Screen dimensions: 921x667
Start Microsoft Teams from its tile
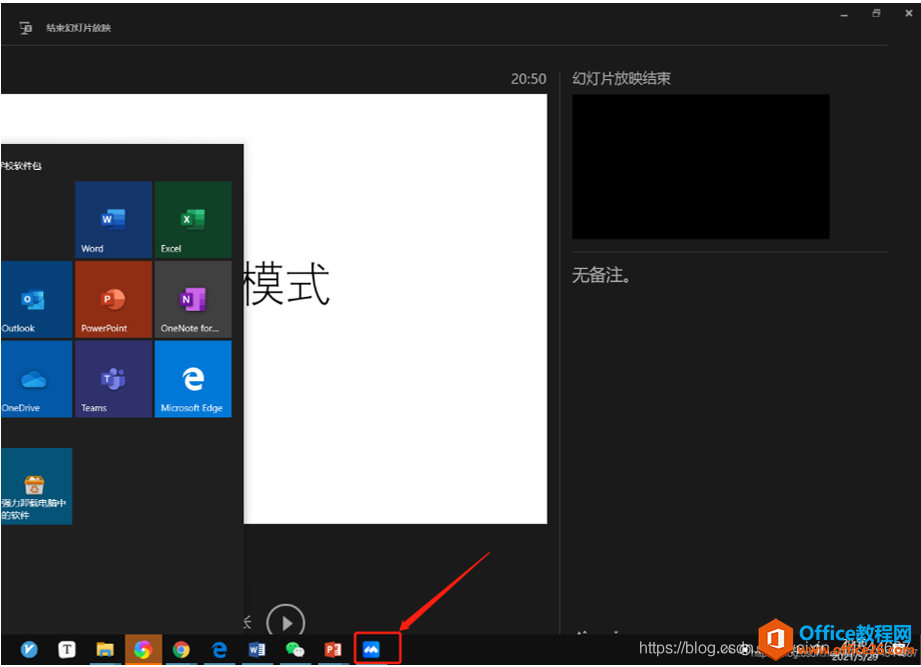pyautogui.click(x=112, y=378)
